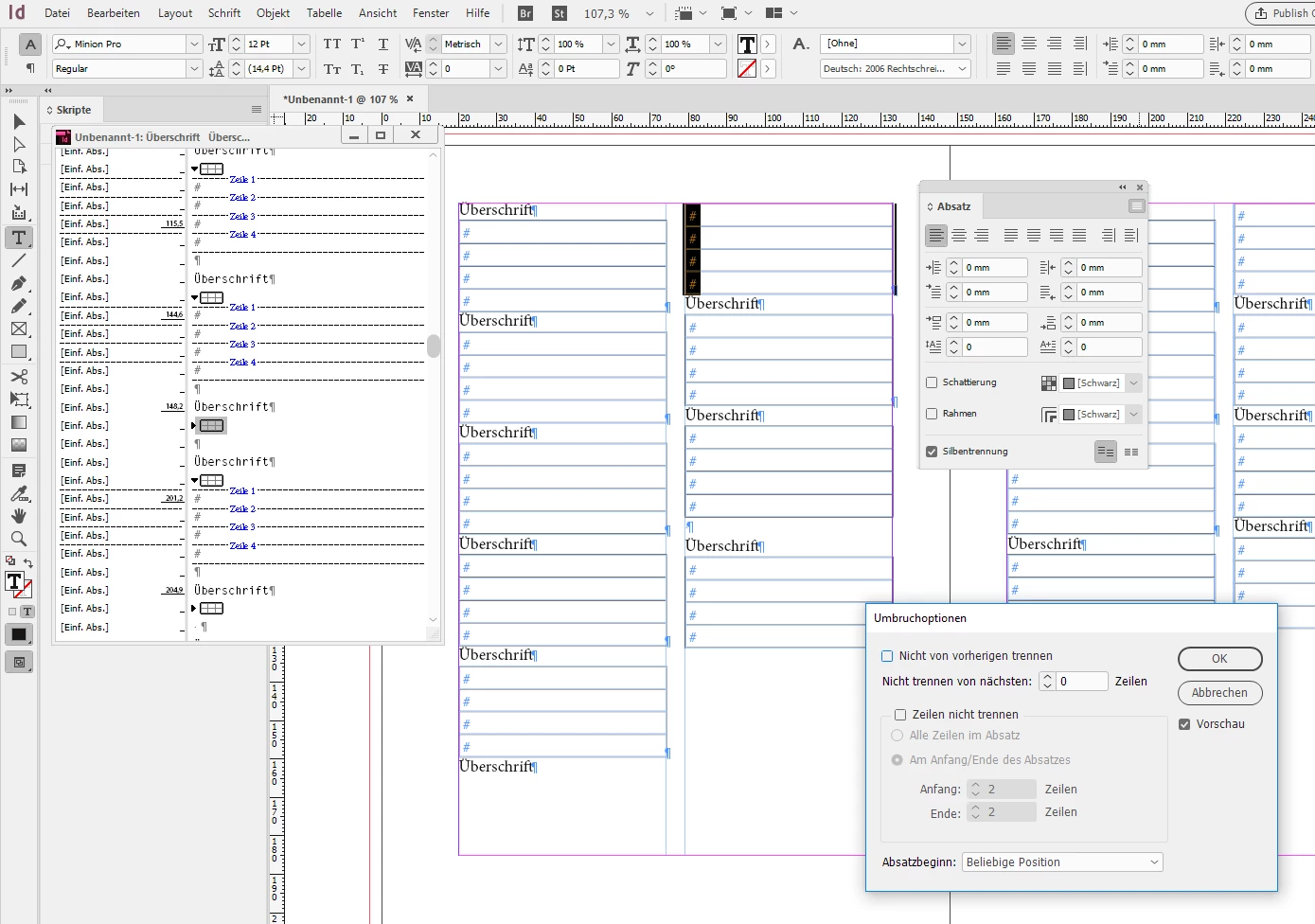Open zoom level 107,3 % dropdown
Image resolution: width=1315 pixels, height=924 pixels.
[x=649, y=13]
